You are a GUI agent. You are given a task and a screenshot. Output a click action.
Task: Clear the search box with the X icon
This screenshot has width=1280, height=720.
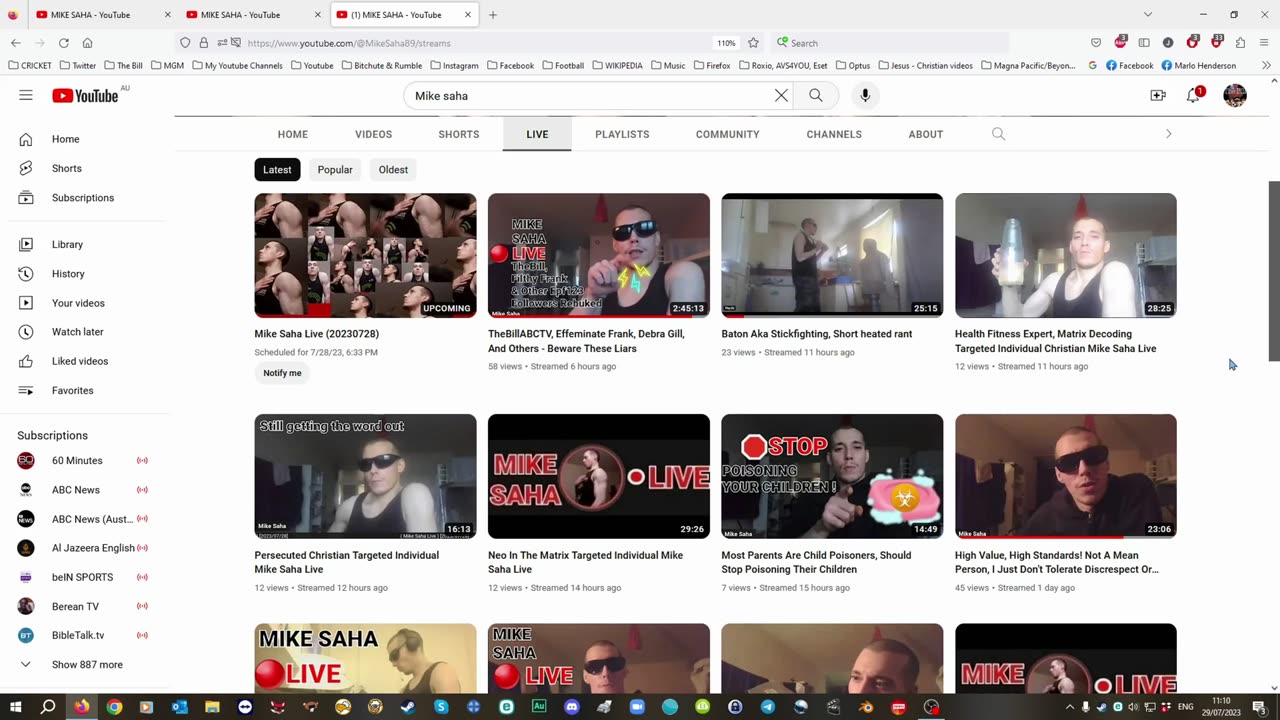781,96
